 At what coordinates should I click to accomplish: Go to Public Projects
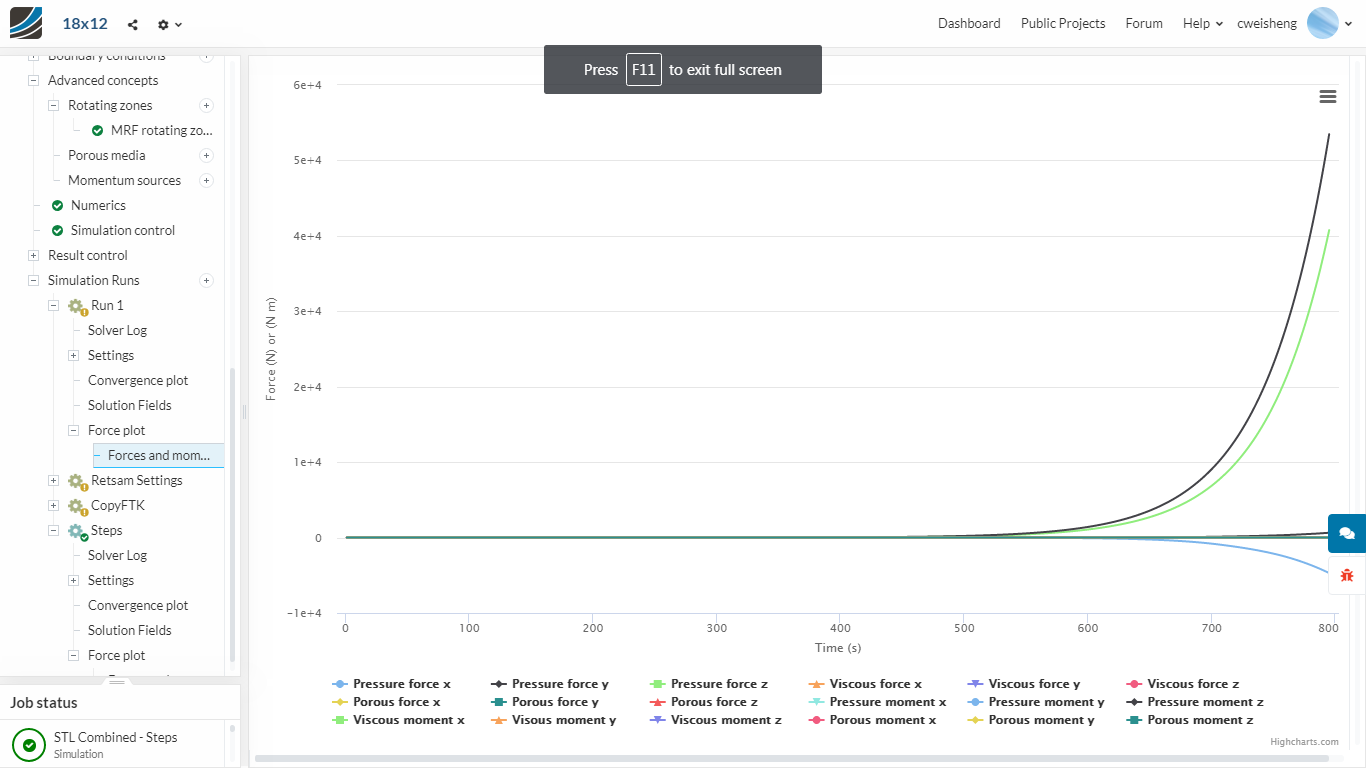point(1062,23)
